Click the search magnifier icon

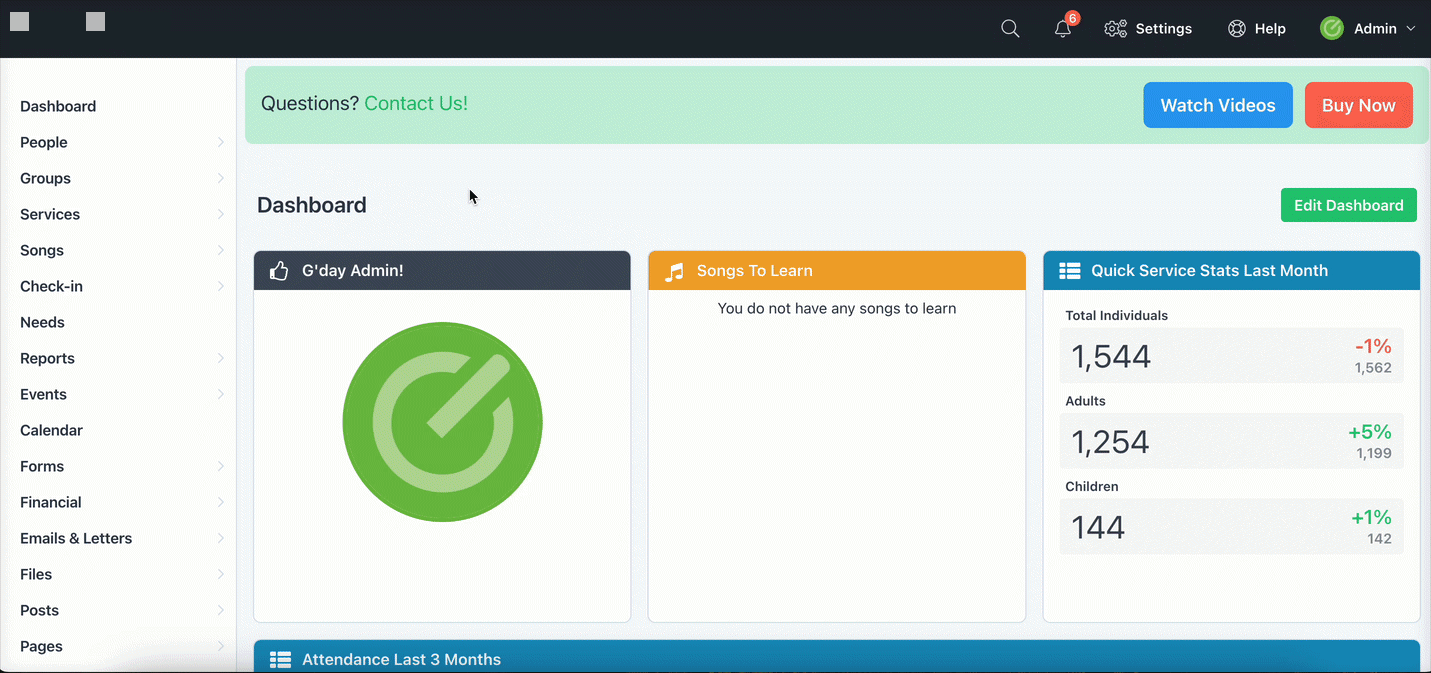[1010, 29]
